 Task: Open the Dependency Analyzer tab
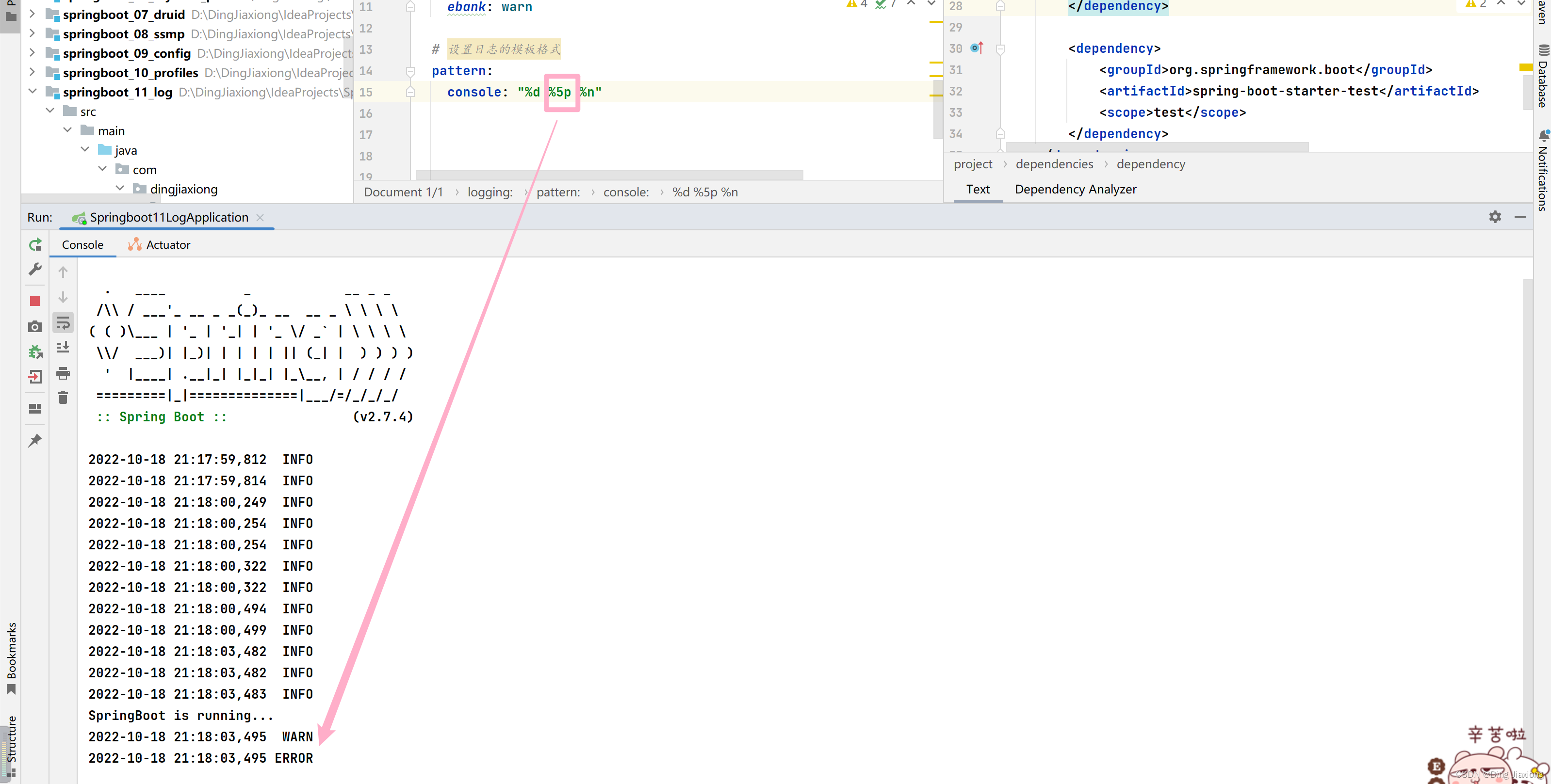1076,189
